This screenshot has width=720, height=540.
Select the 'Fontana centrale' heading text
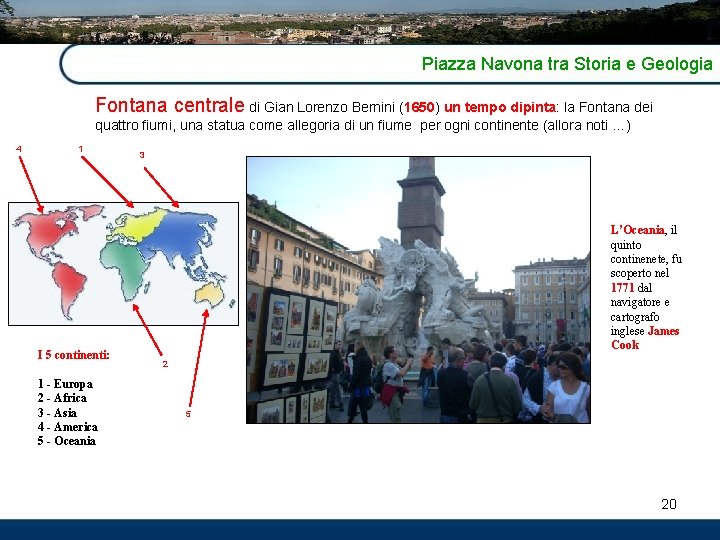pos(170,105)
